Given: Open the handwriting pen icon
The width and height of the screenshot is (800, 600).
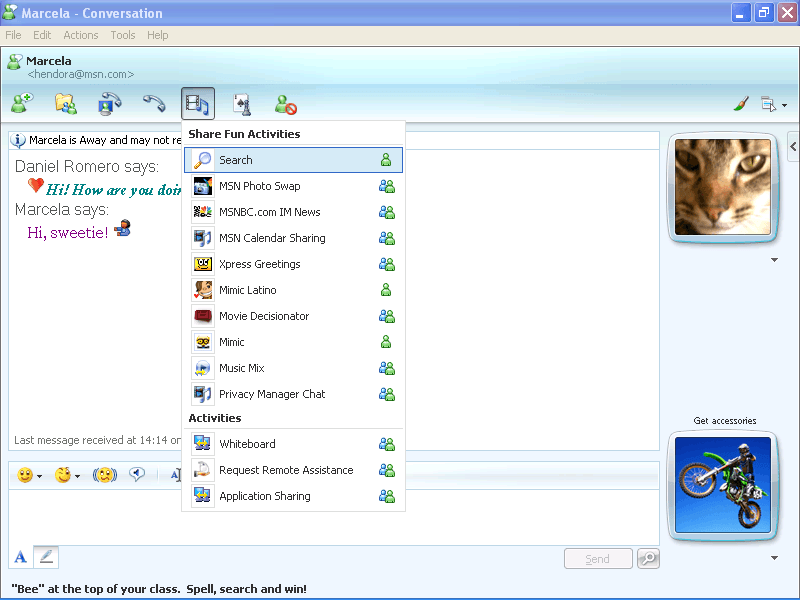Looking at the screenshot, I should tap(45, 557).
